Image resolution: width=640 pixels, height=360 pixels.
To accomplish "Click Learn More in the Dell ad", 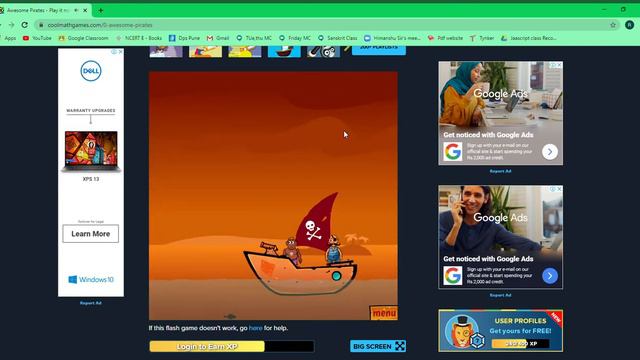I will (x=91, y=234).
